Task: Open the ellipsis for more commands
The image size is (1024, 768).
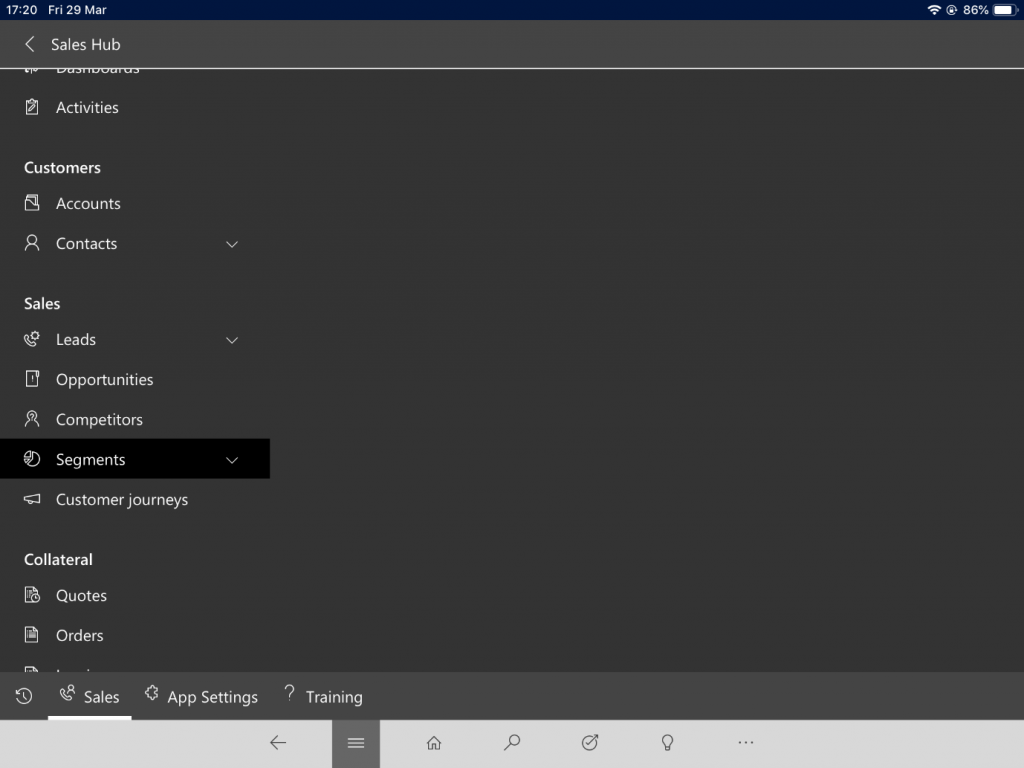Action: [x=745, y=743]
